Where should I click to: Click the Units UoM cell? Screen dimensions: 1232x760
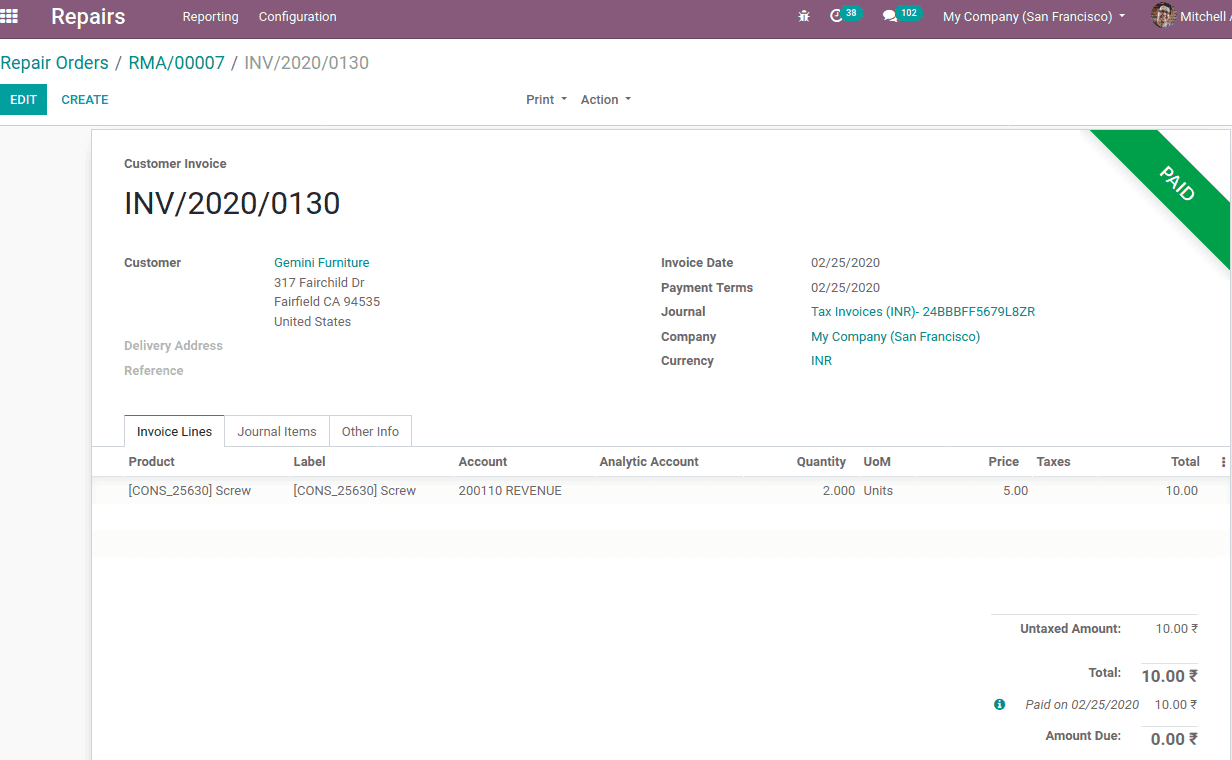tap(878, 491)
